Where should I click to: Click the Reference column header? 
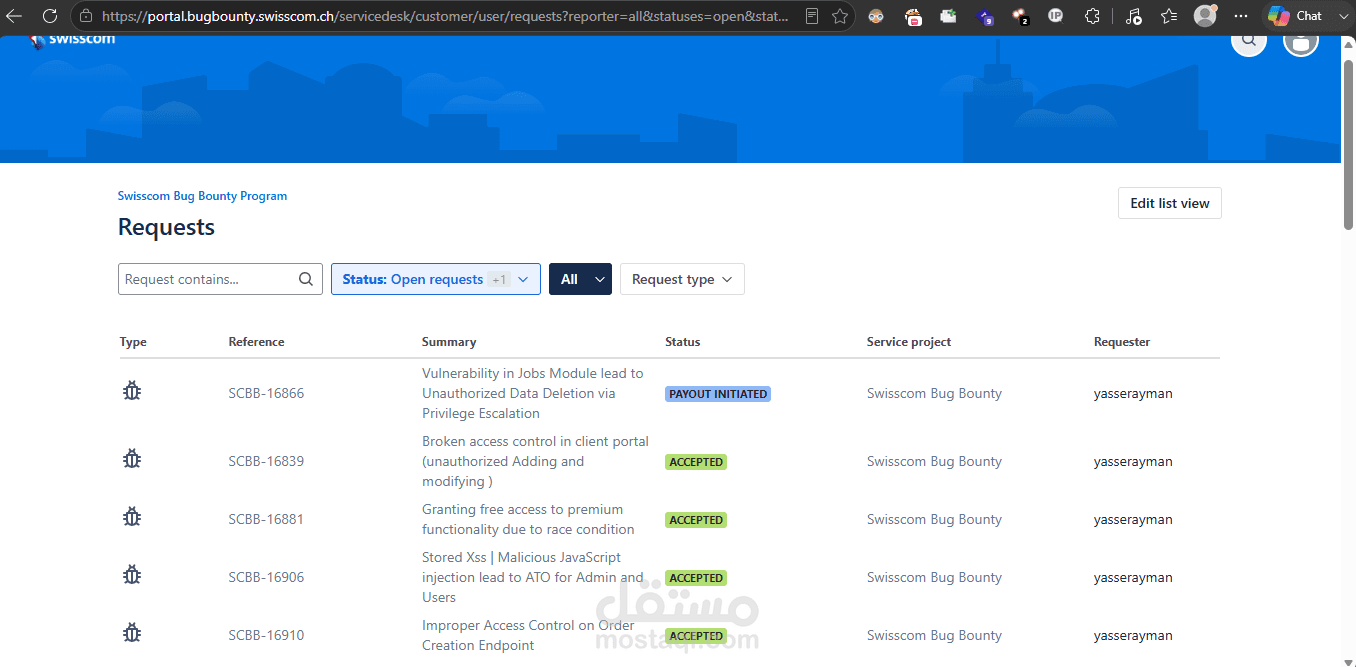[256, 342]
